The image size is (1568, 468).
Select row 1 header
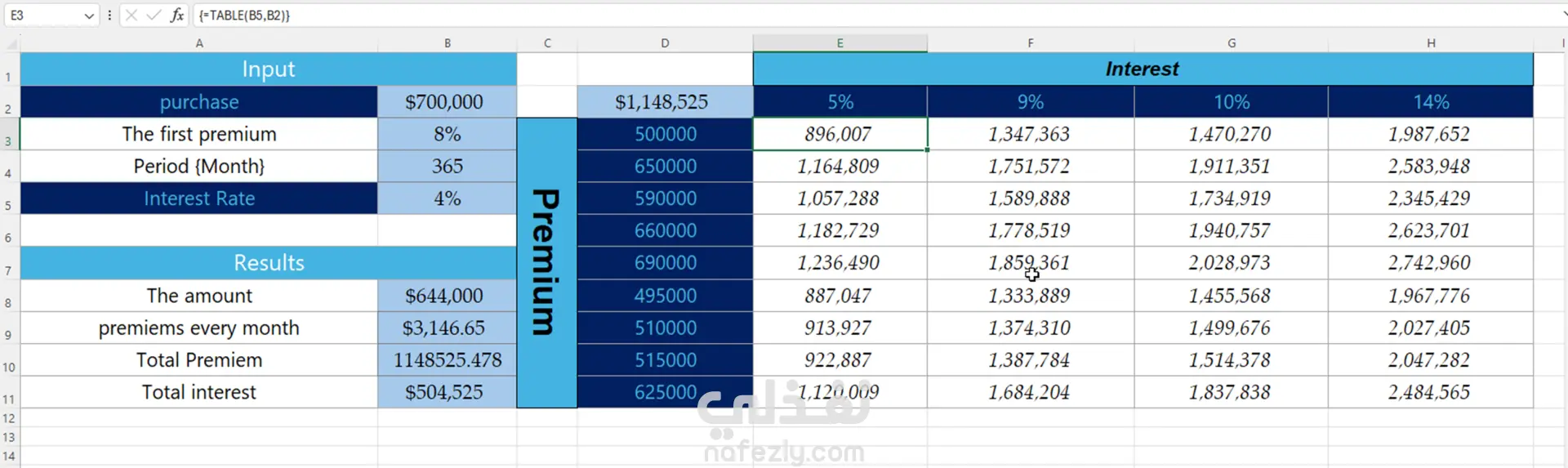coord(9,69)
